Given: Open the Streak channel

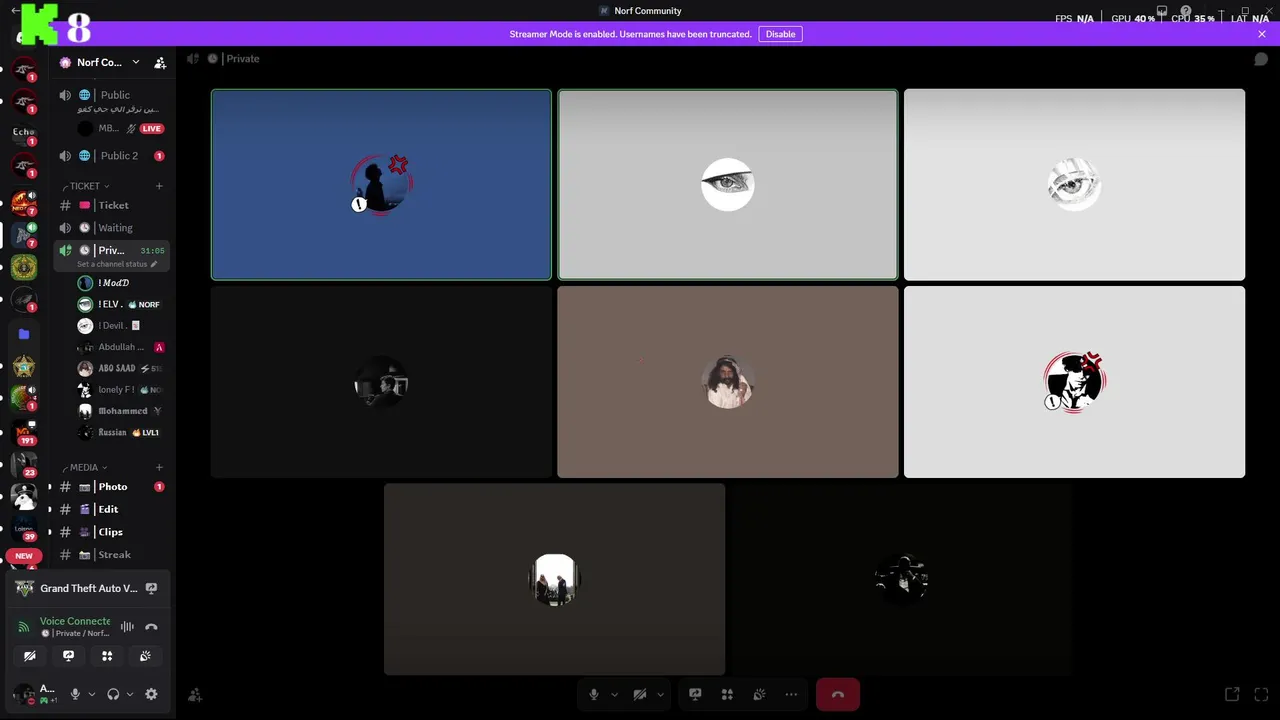Looking at the screenshot, I should click(x=112, y=555).
